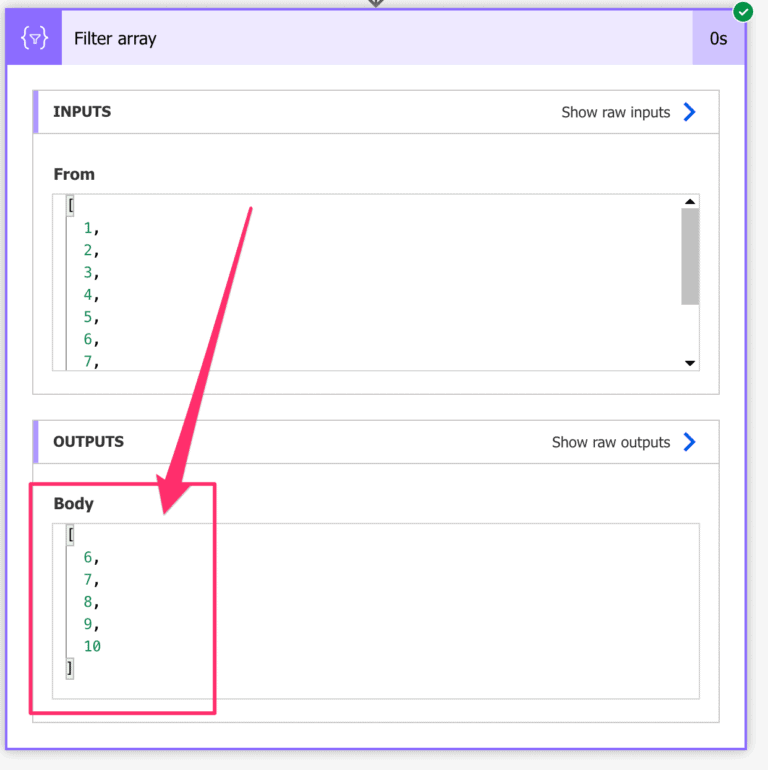Click the purple Filter array action icon
The height and width of the screenshot is (770, 768).
click(x=35, y=39)
